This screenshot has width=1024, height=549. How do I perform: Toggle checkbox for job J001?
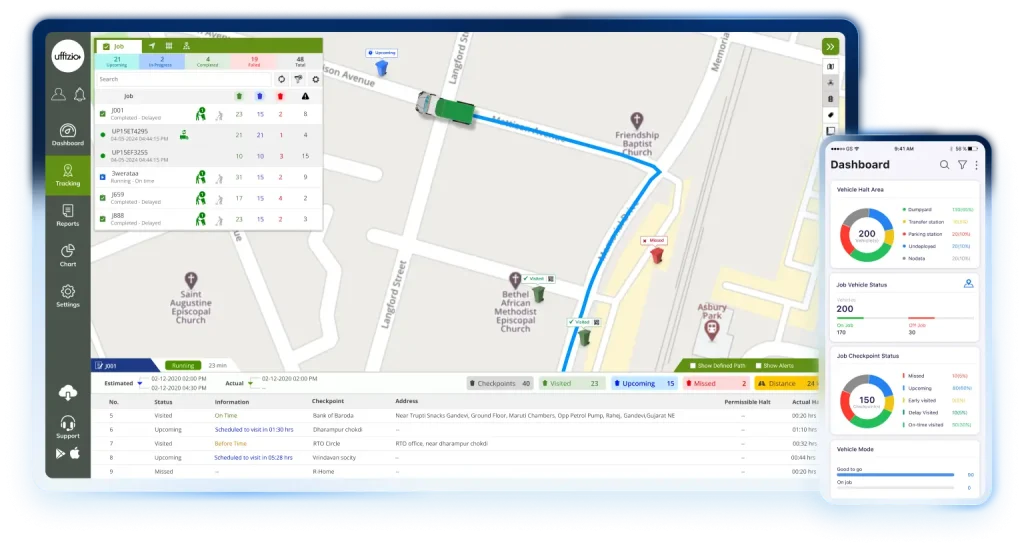103,113
